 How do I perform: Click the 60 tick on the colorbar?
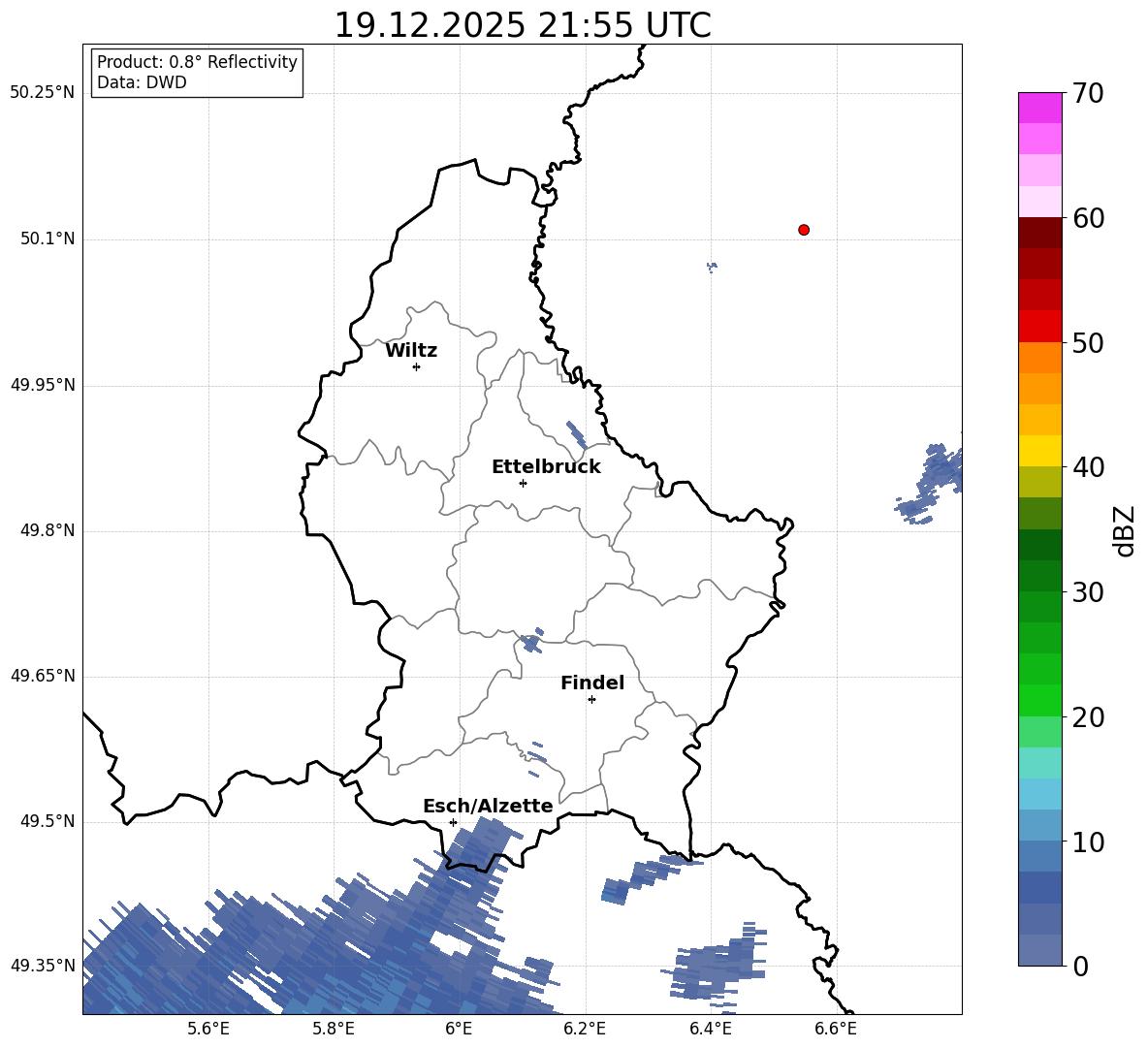pos(1087,218)
